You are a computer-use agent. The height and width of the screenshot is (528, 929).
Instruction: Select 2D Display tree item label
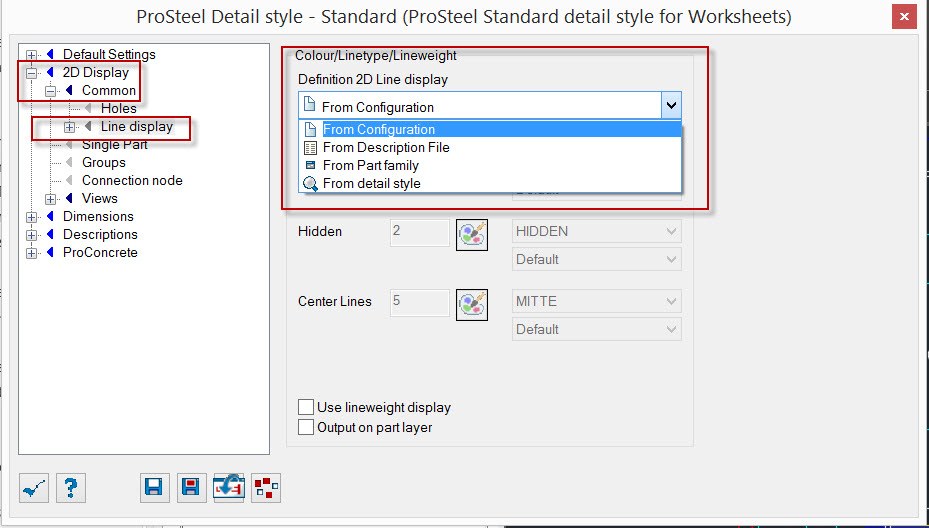click(x=96, y=72)
